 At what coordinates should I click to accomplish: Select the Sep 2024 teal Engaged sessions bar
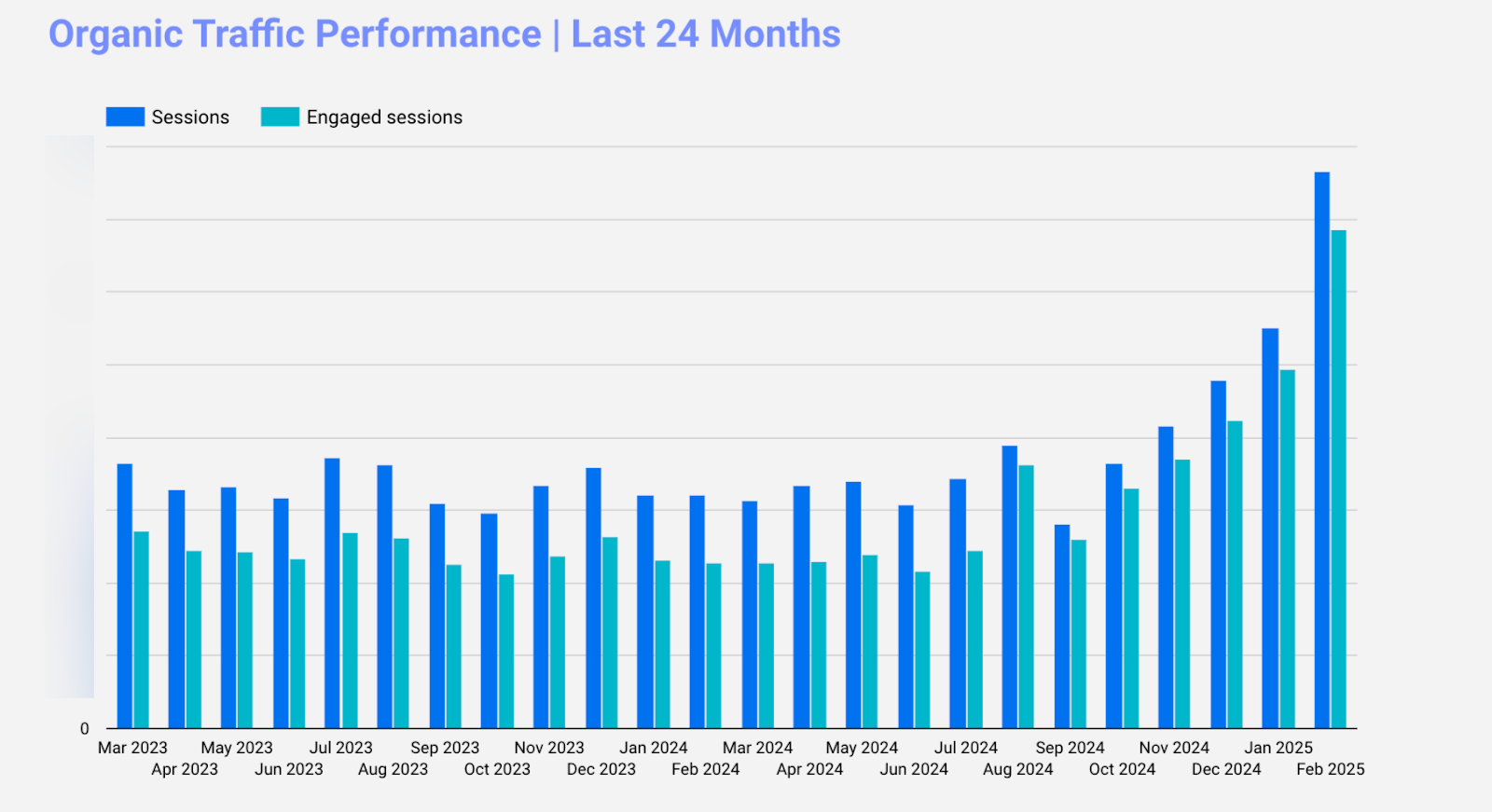point(1078,634)
